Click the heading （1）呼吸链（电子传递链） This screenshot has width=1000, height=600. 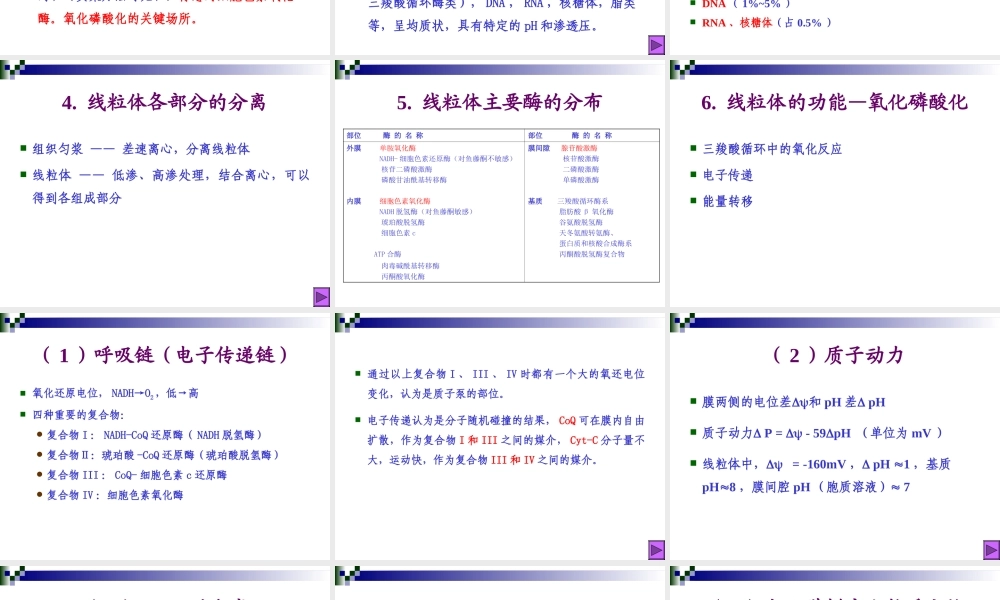[165, 355]
